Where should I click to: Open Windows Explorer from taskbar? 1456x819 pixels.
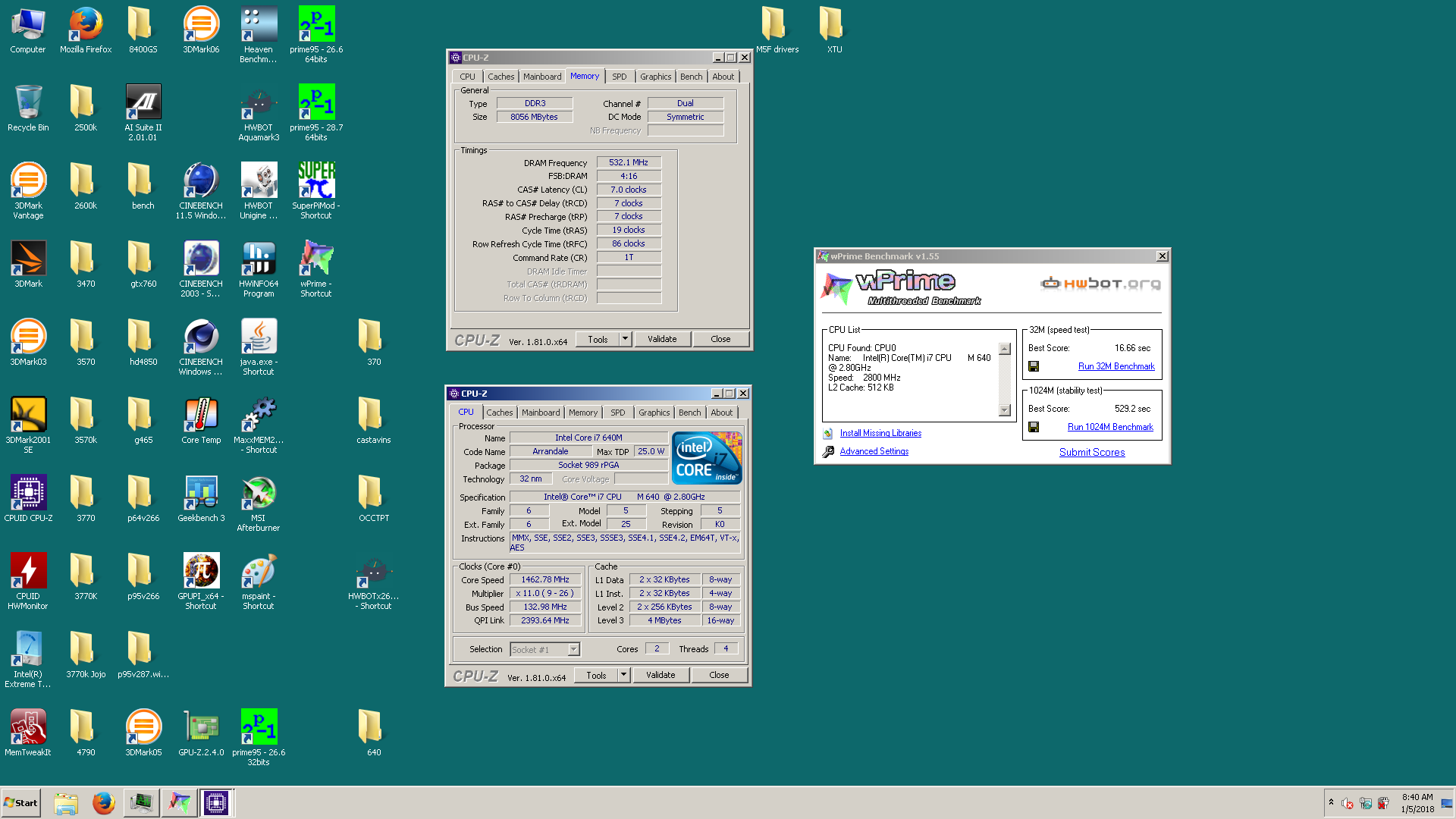click(x=66, y=803)
